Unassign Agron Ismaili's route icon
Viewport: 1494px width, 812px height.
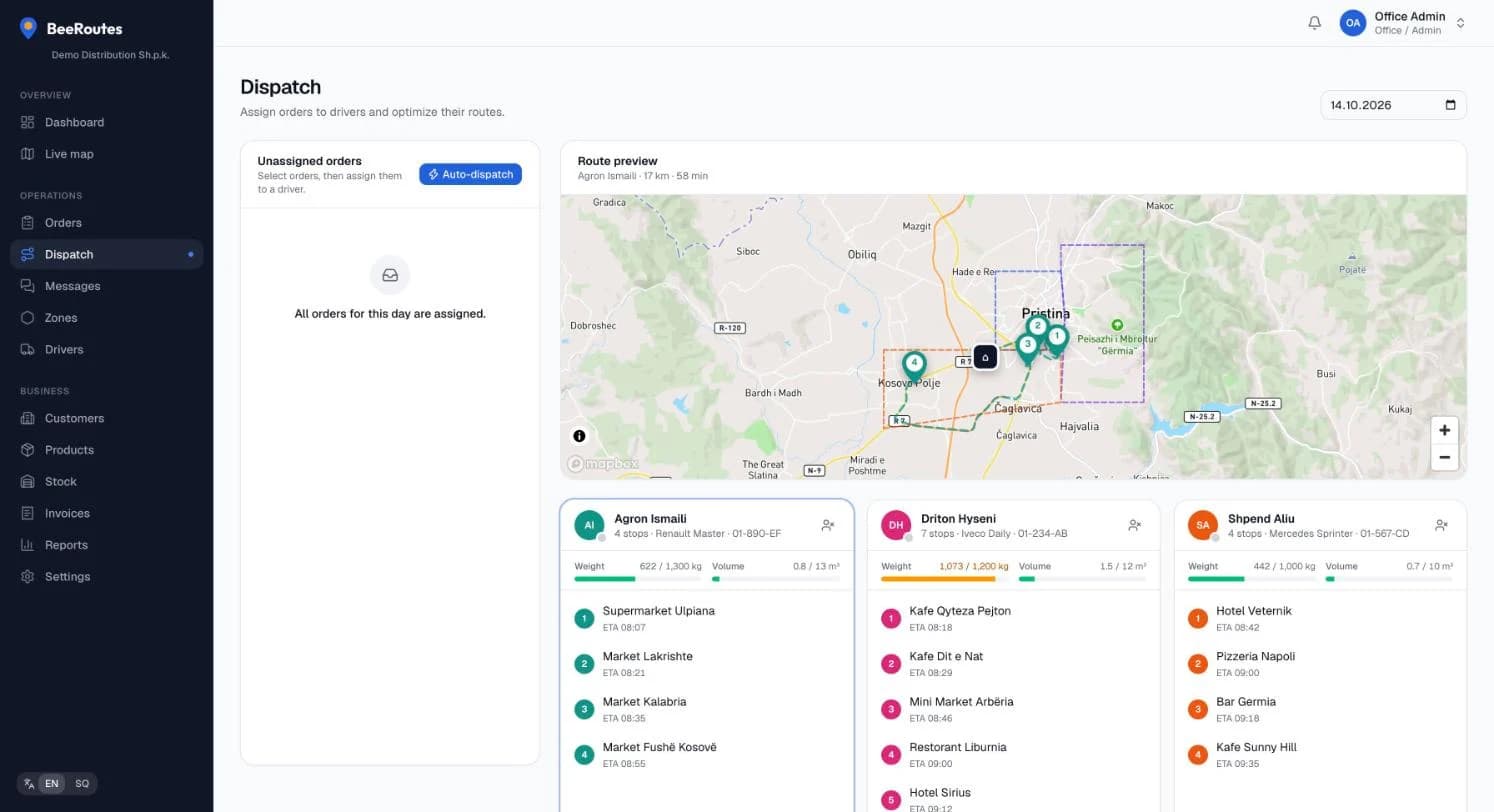coord(827,525)
